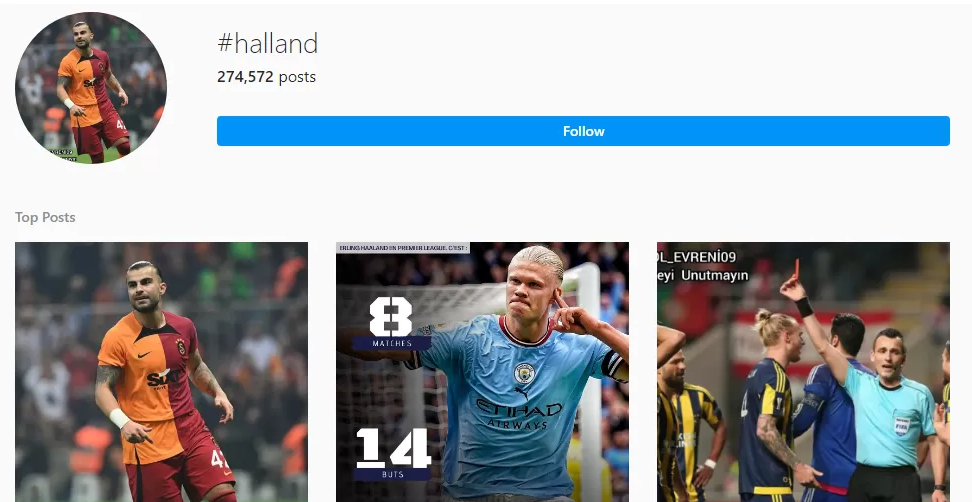Click the #halland hashtag title

coord(267,43)
